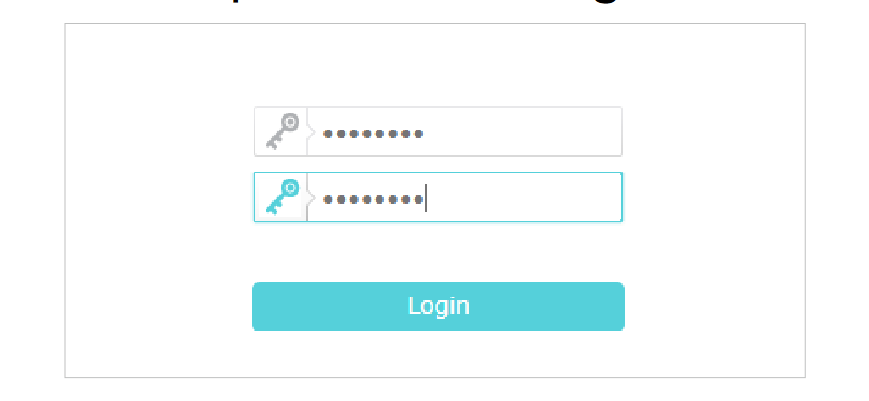869x401 pixels.
Task: Click the masked dots in the upper field
Action: [373, 133]
